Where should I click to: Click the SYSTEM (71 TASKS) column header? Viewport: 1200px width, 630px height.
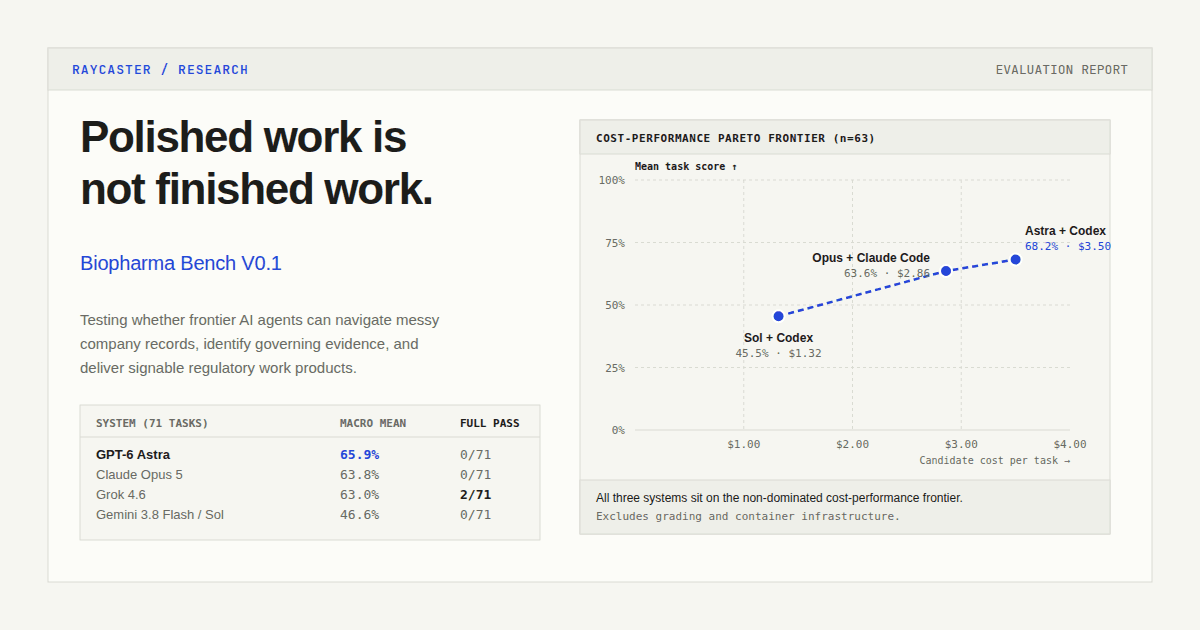click(x=152, y=423)
